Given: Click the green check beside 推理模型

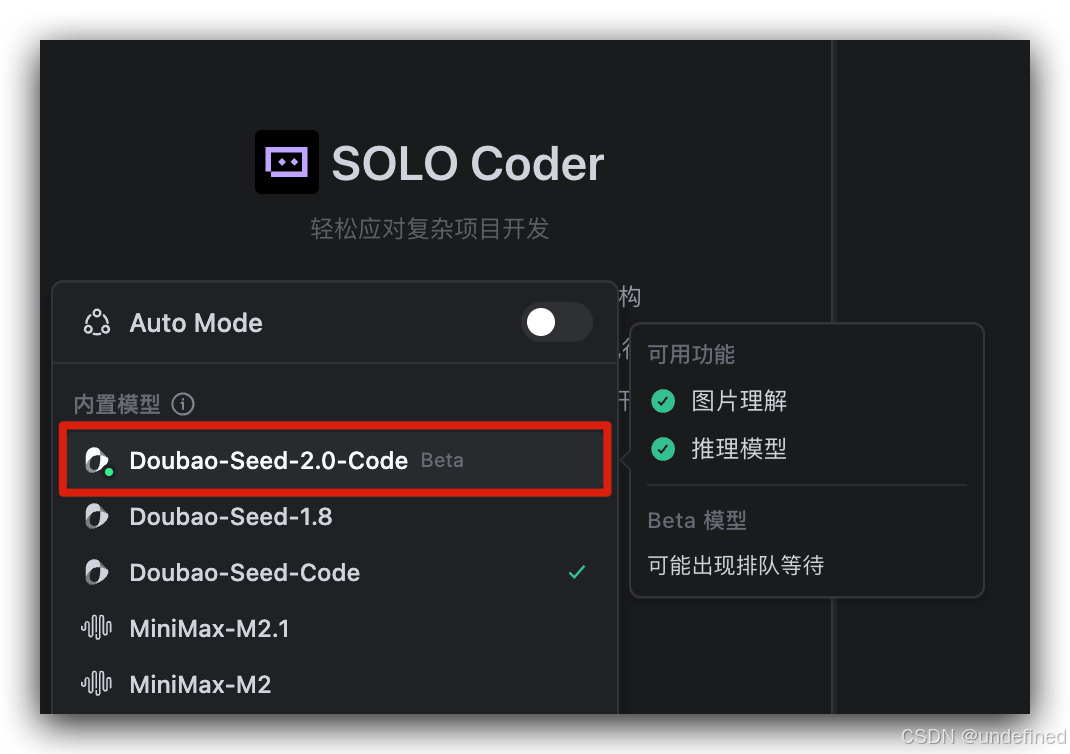Looking at the screenshot, I should tap(663, 449).
